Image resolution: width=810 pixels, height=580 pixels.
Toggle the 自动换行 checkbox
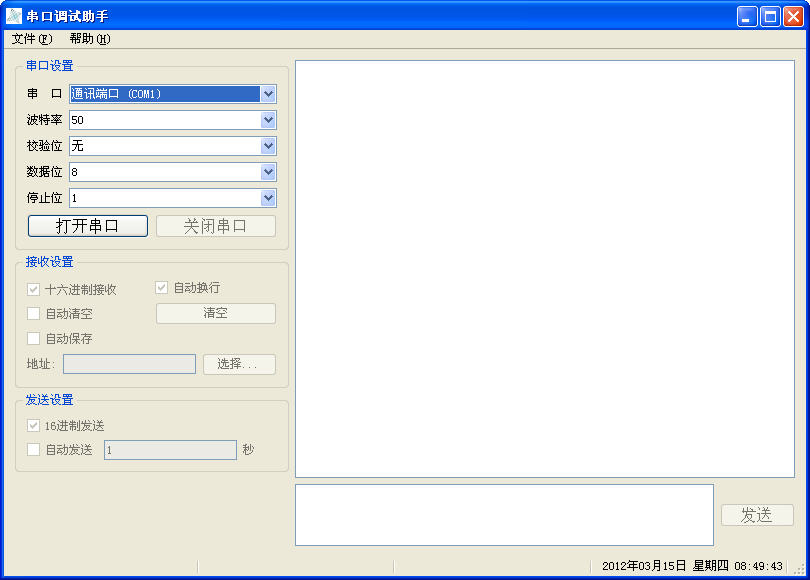(x=162, y=288)
